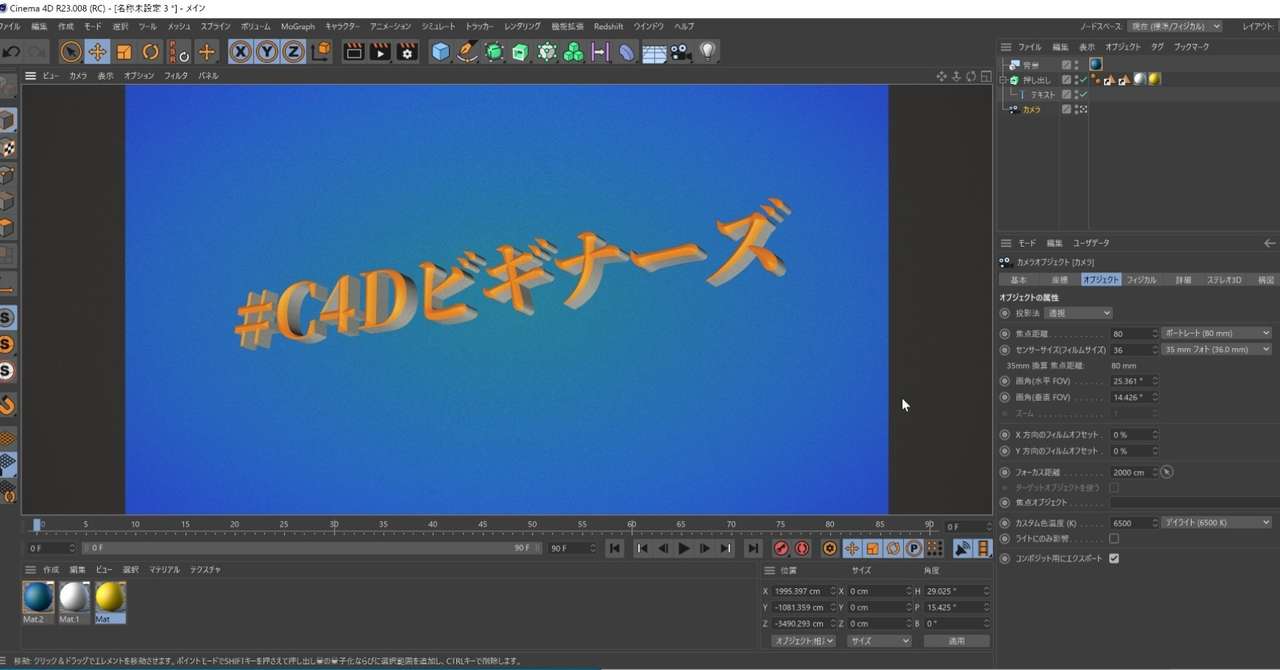The width and height of the screenshot is (1280, 670).
Task: Open the オブジェクト相対 coordinate mode dropdown
Action: point(803,641)
